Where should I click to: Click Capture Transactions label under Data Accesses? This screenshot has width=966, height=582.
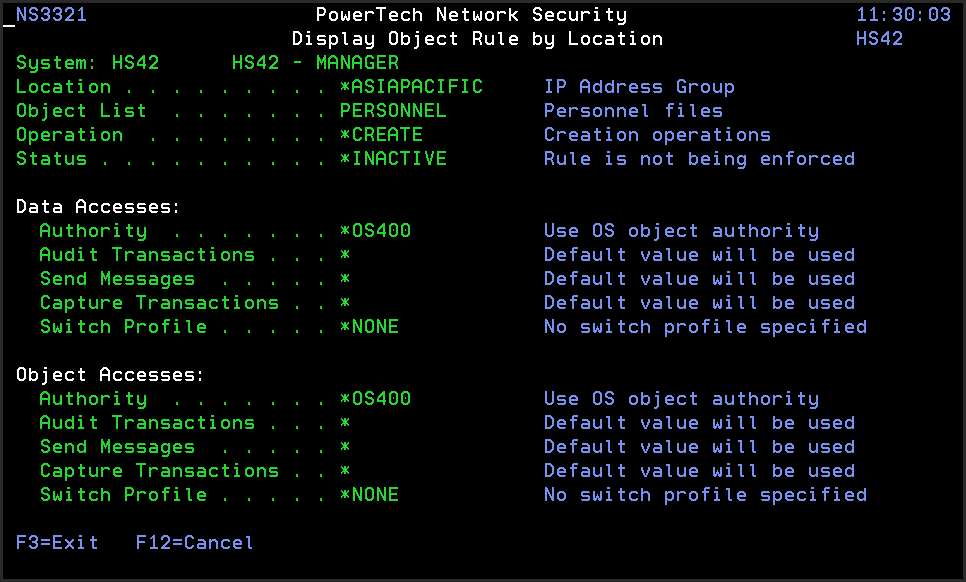(159, 303)
